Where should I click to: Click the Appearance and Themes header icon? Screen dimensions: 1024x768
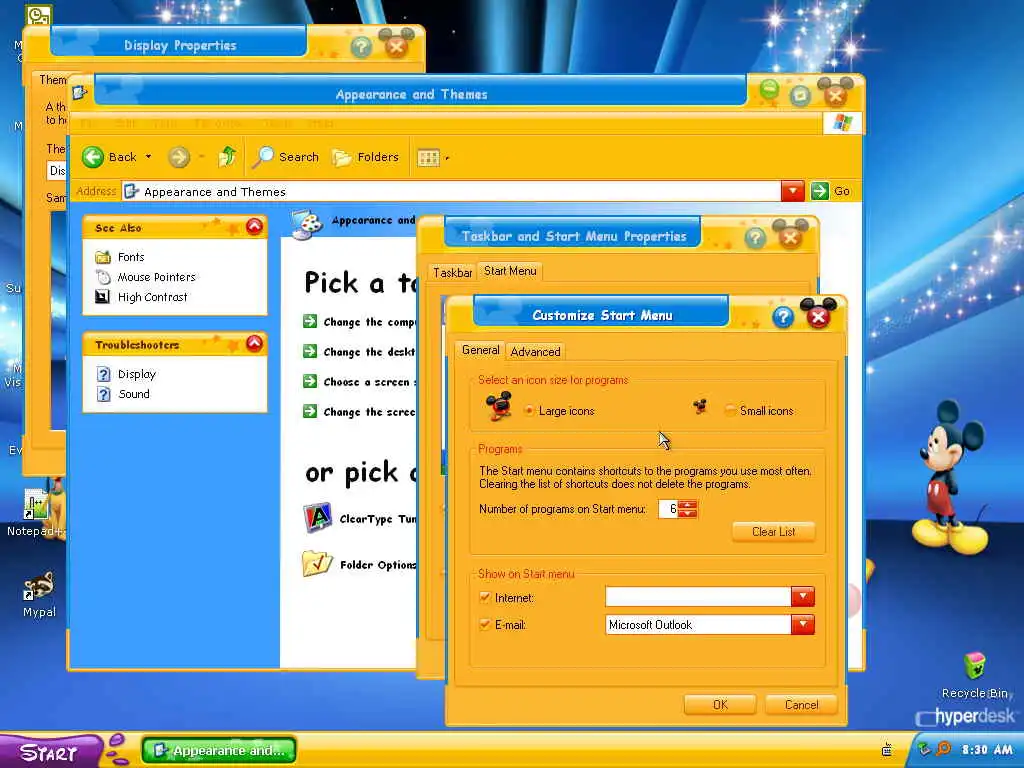[307, 224]
